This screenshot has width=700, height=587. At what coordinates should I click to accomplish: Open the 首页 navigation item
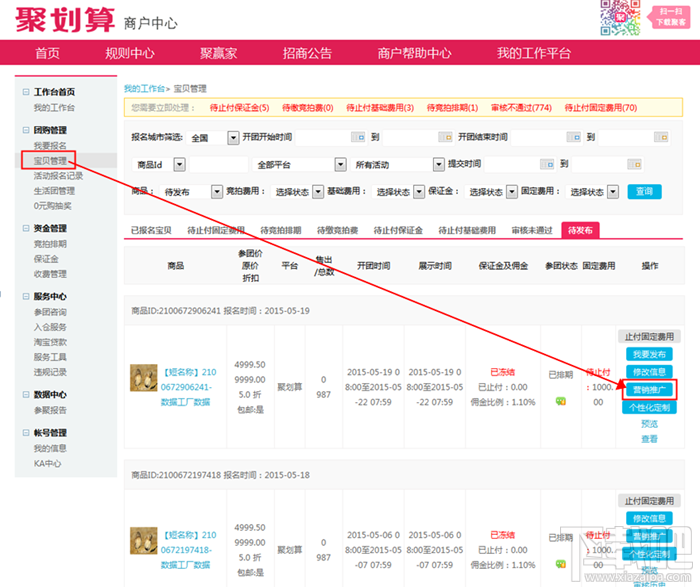coord(47,53)
